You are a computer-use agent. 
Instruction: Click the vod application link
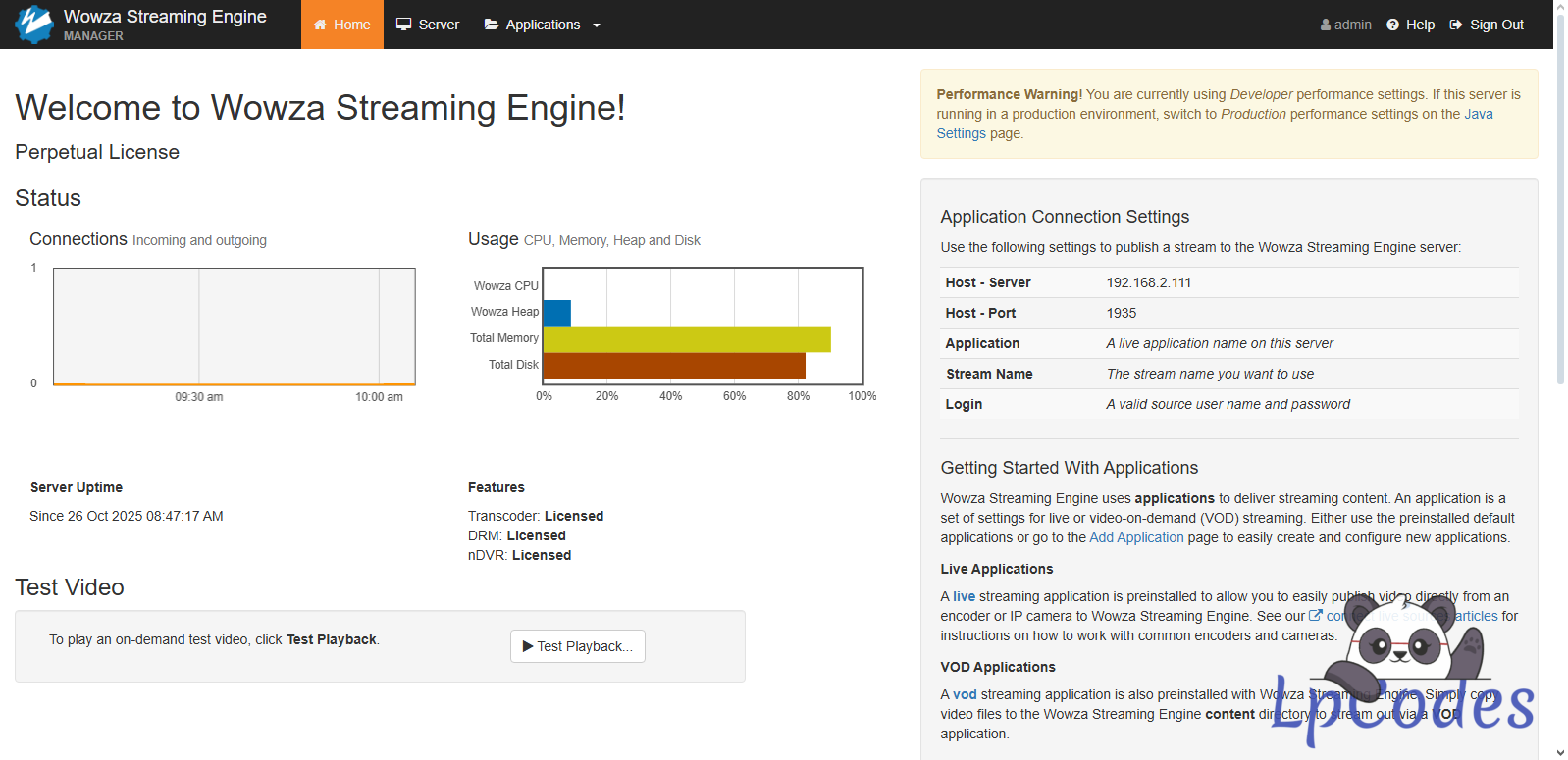[x=965, y=694]
